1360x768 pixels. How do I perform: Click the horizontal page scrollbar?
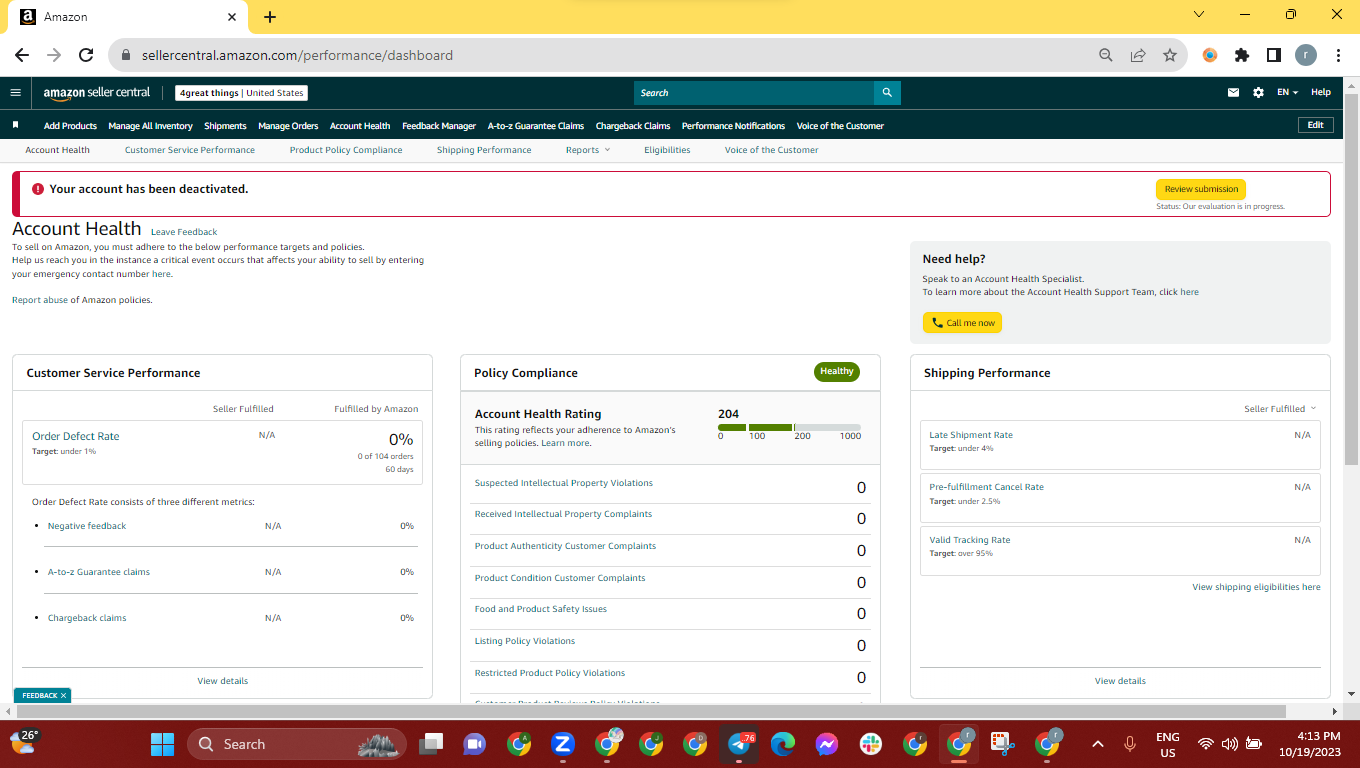coord(650,711)
